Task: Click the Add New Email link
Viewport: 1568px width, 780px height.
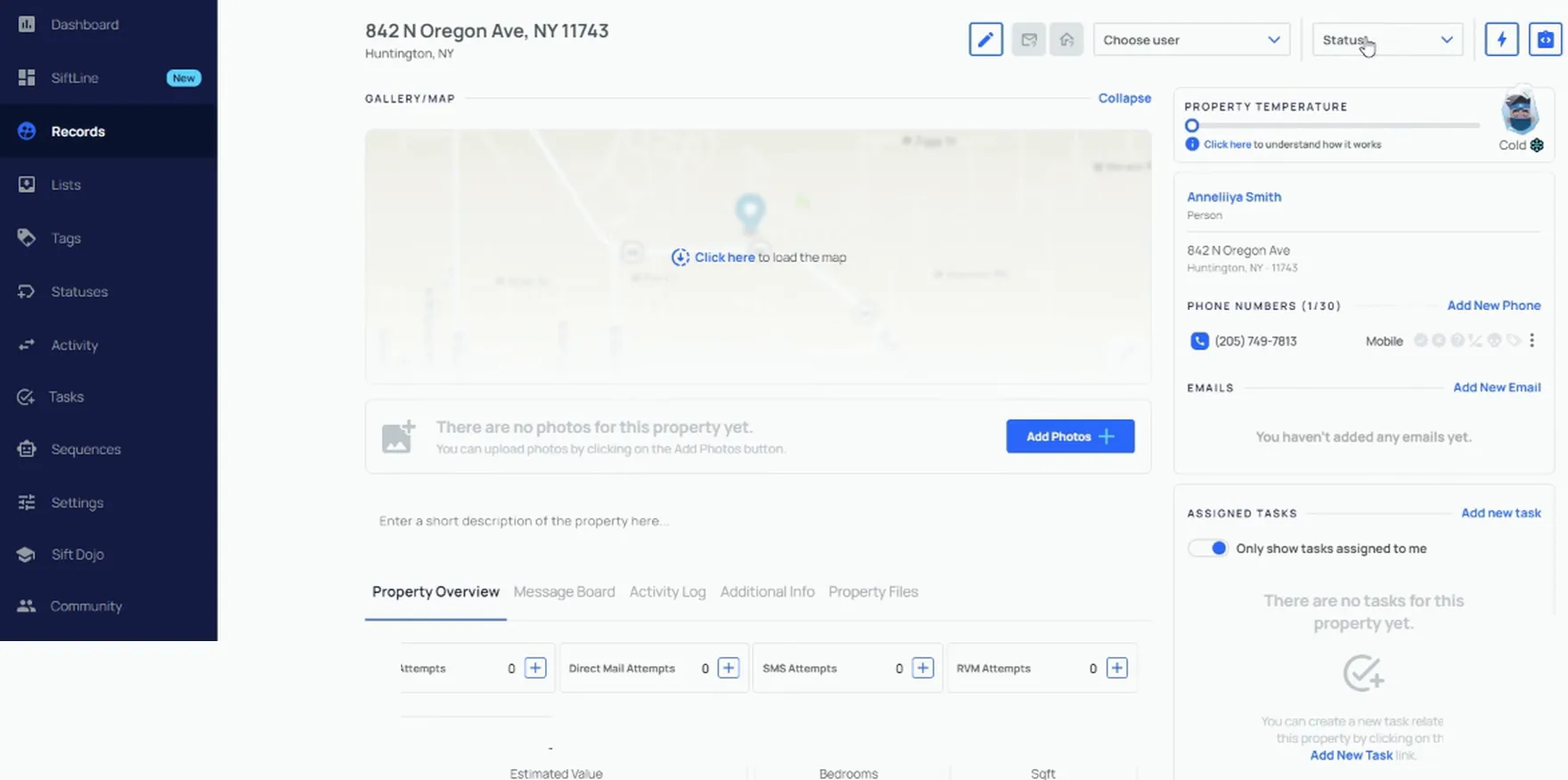Action: [1497, 387]
